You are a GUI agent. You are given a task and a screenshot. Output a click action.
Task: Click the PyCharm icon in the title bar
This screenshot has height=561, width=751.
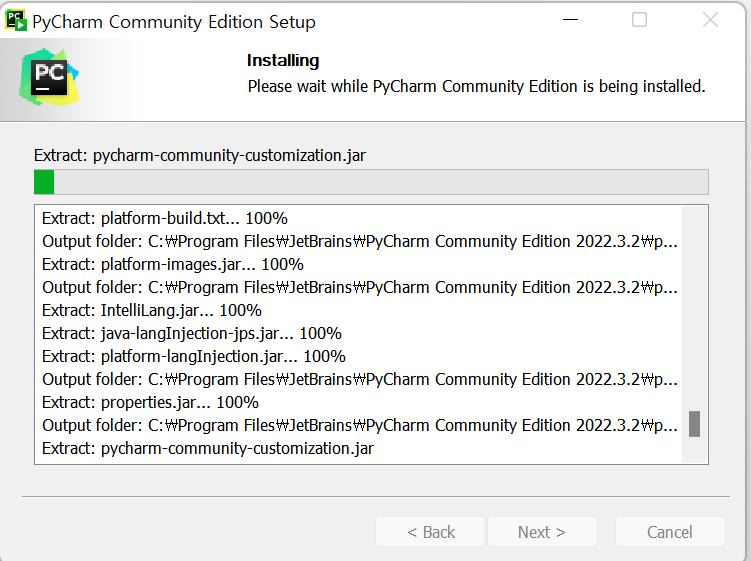15,20
